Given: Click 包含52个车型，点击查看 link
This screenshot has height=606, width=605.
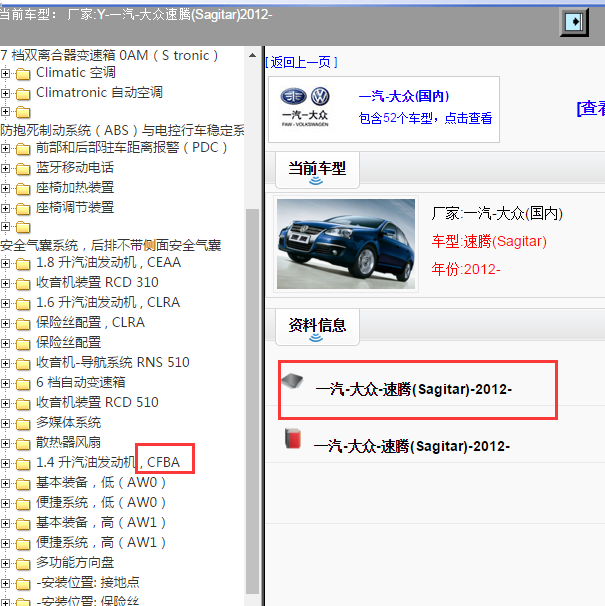Looking at the screenshot, I should pos(425,118).
